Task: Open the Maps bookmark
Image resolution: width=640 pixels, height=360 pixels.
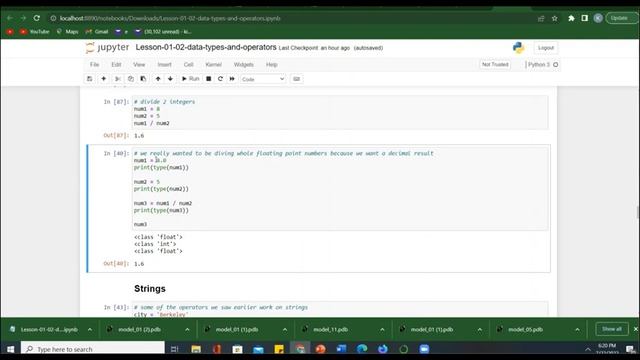Action: click(x=67, y=31)
